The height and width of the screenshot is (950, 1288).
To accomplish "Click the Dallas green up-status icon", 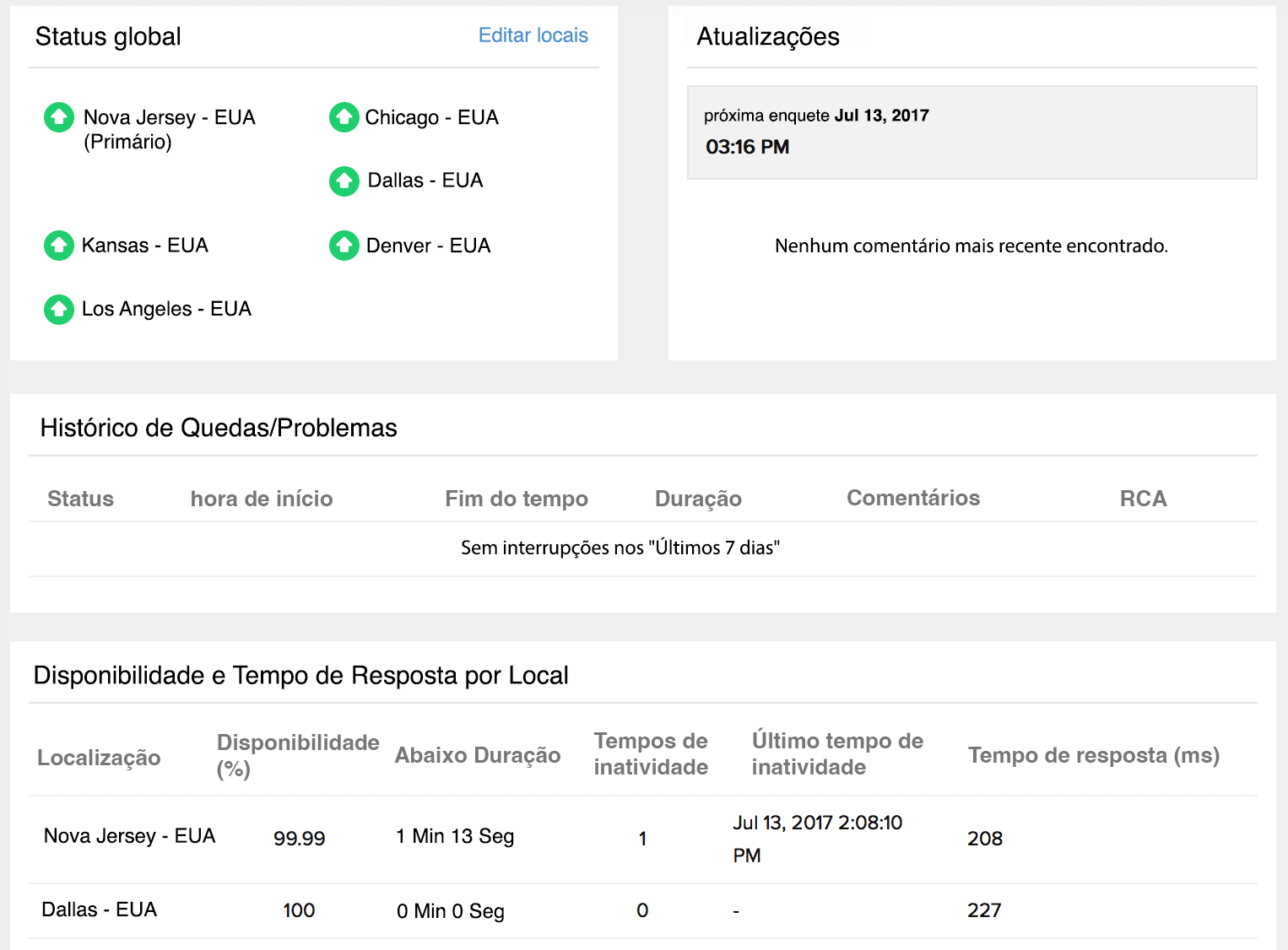I will coord(344,181).
